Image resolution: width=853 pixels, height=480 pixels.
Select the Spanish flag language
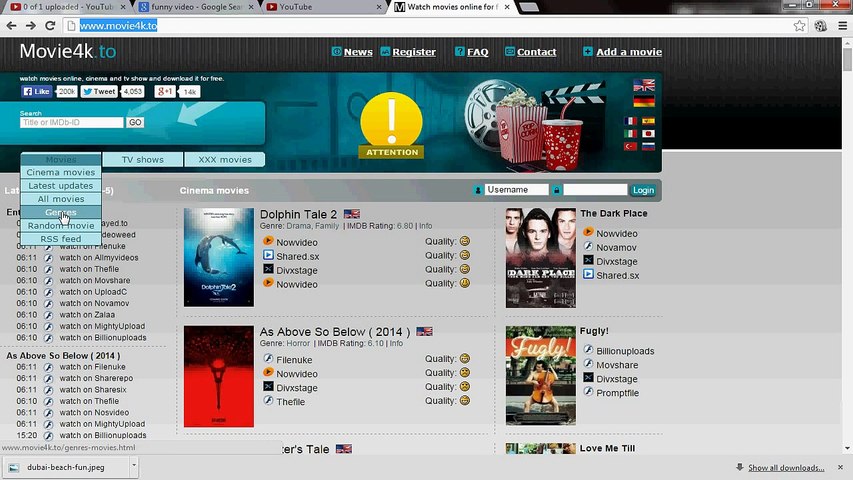[648, 121]
